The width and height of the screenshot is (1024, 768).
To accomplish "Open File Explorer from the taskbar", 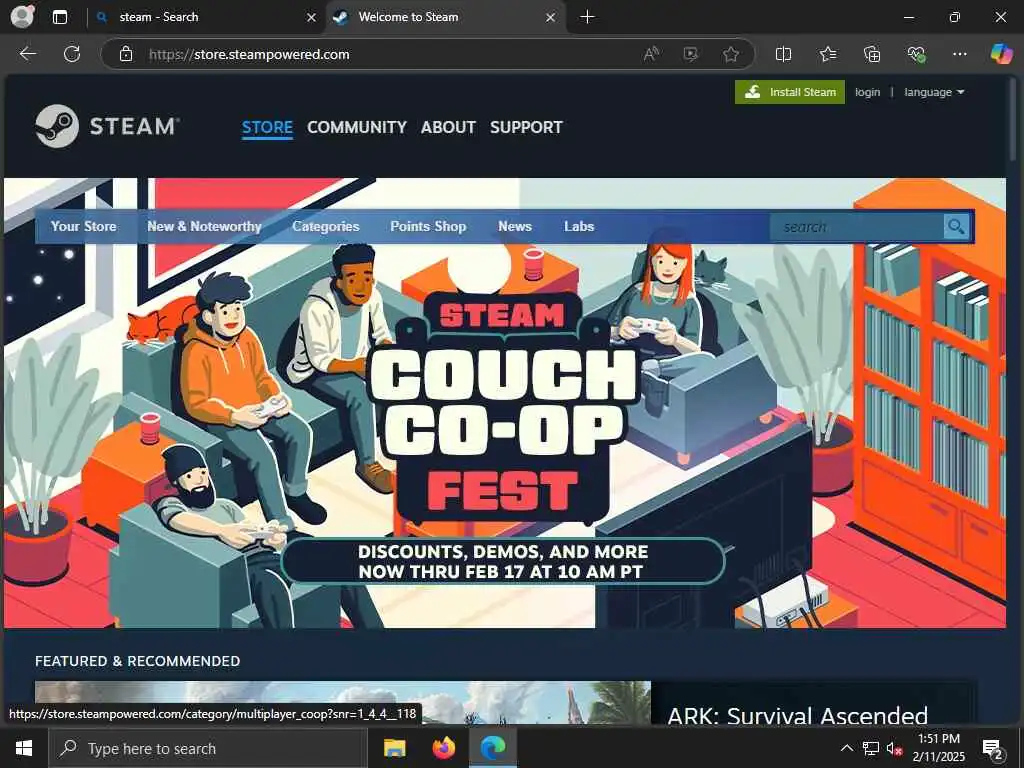I will point(394,748).
